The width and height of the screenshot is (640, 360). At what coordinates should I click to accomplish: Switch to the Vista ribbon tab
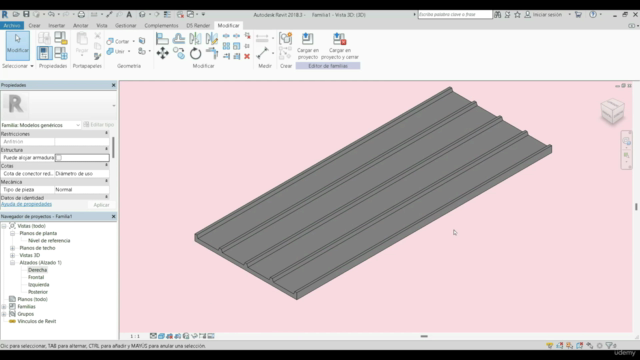coord(102,25)
